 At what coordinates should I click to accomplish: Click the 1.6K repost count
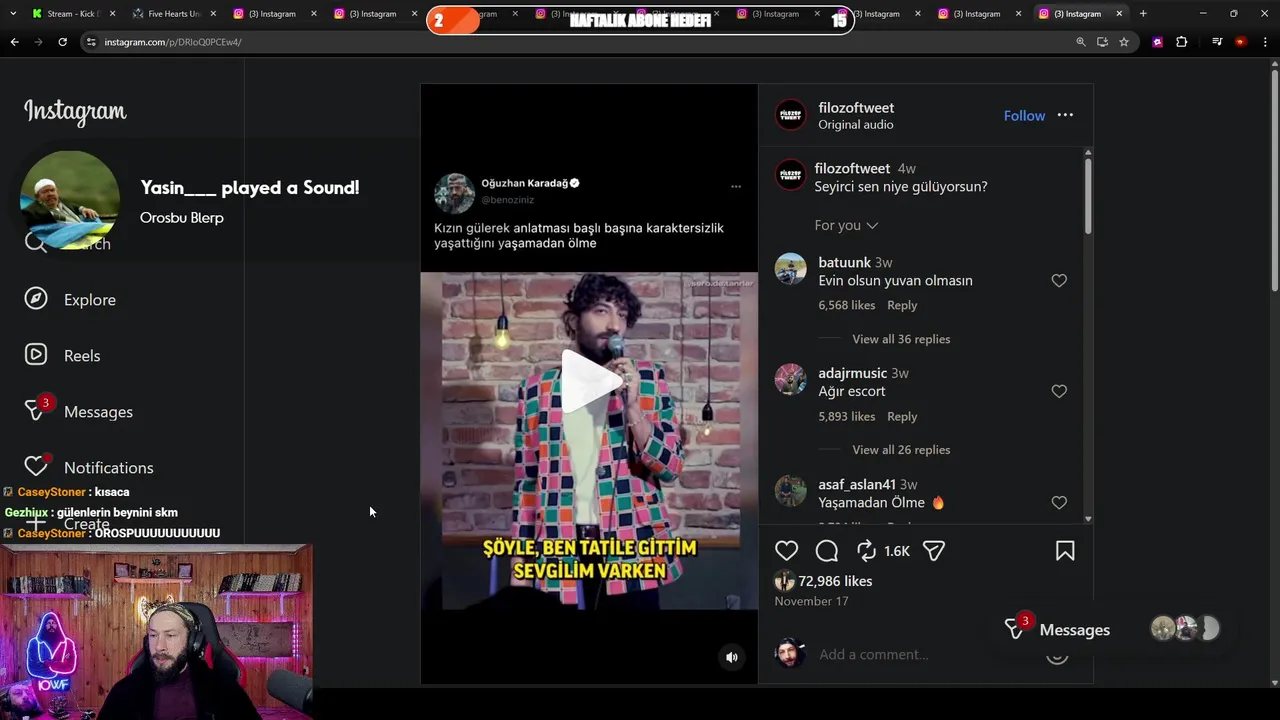[897, 551]
